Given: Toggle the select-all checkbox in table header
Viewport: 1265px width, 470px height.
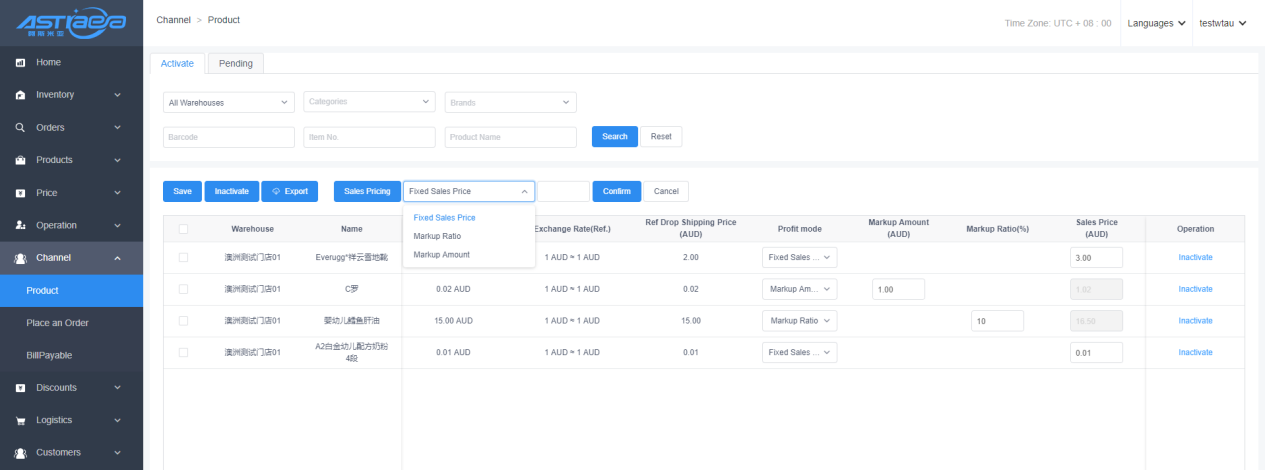Looking at the screenshot, I should coord(183,229).
